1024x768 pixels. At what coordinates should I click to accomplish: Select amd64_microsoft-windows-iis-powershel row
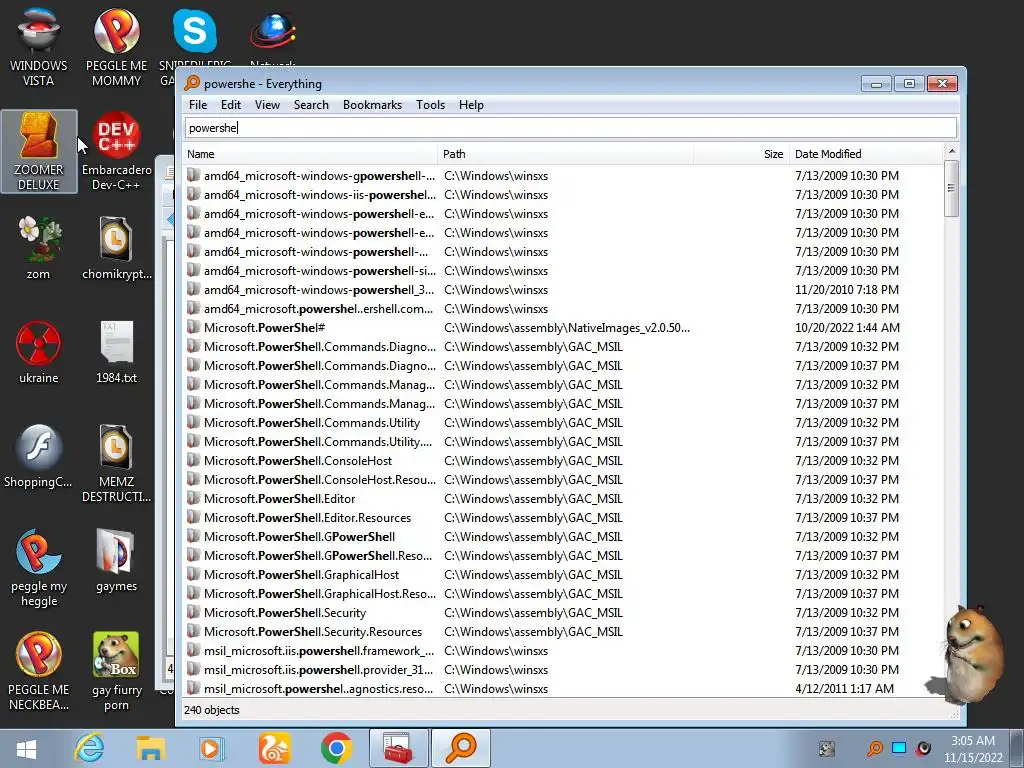(564, 195)
